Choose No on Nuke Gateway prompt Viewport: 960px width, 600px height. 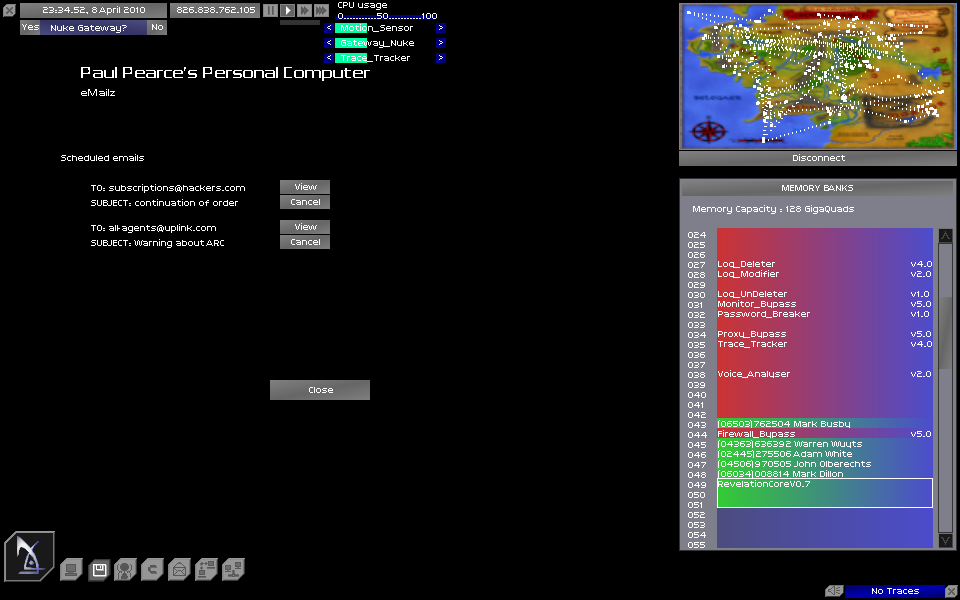pyautogui.click(x=157, y=28)
